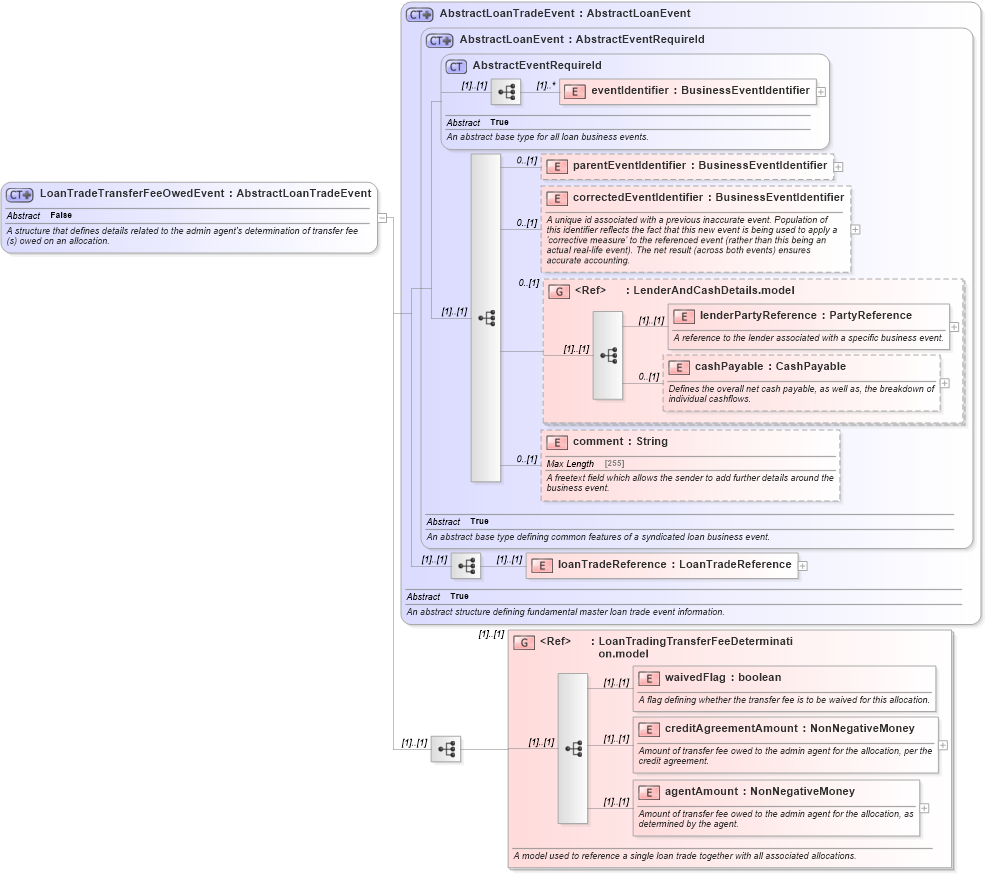Image resolution: width=986 pixels, height=874 pixels.
Task: Click the sequence compositor inside the transfer fee model
Action: click(x=572, y=747)
